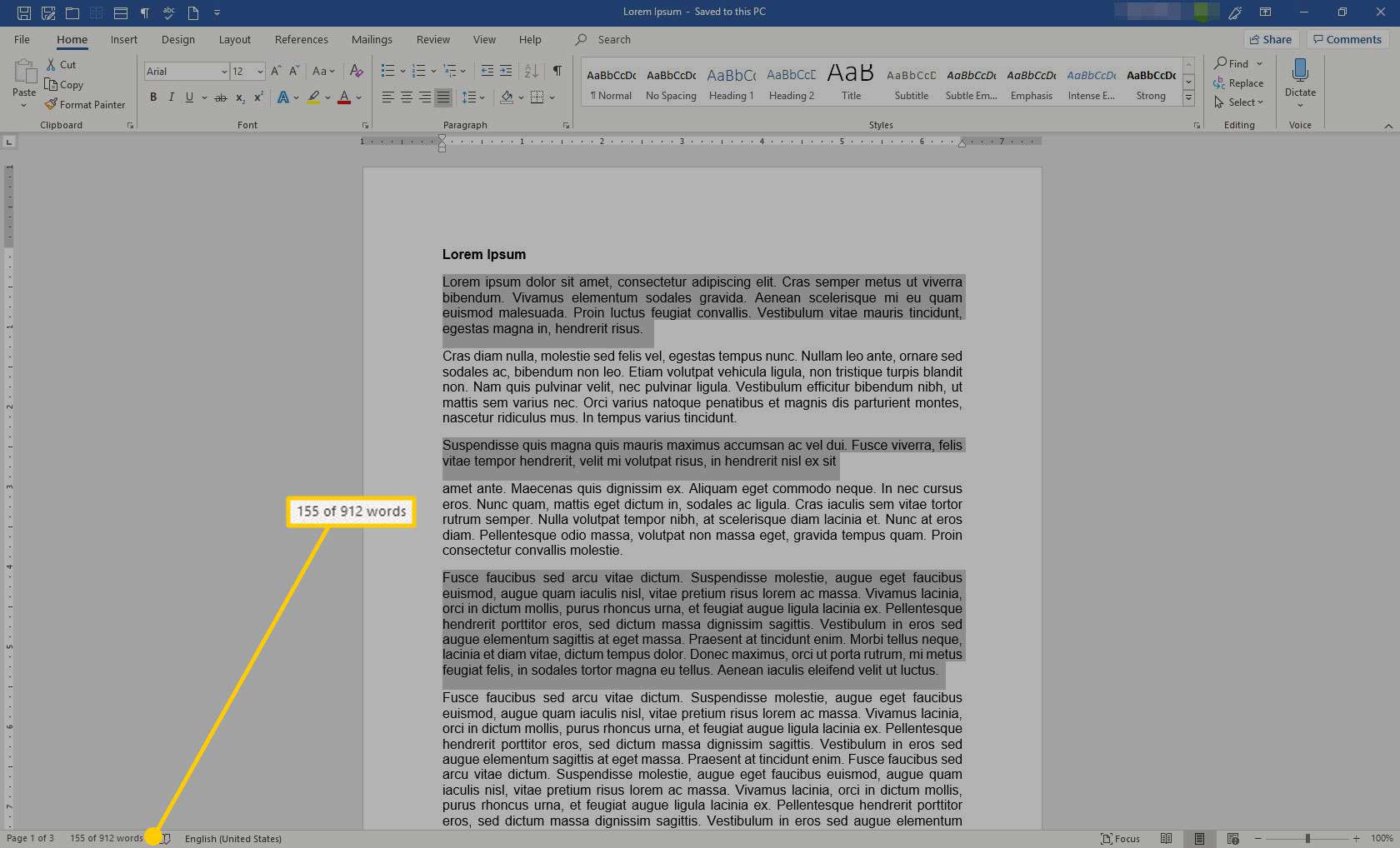1400x848 pixels.
Task: Open Select dropdown in Editing group
Action: tap(1239, 102)
